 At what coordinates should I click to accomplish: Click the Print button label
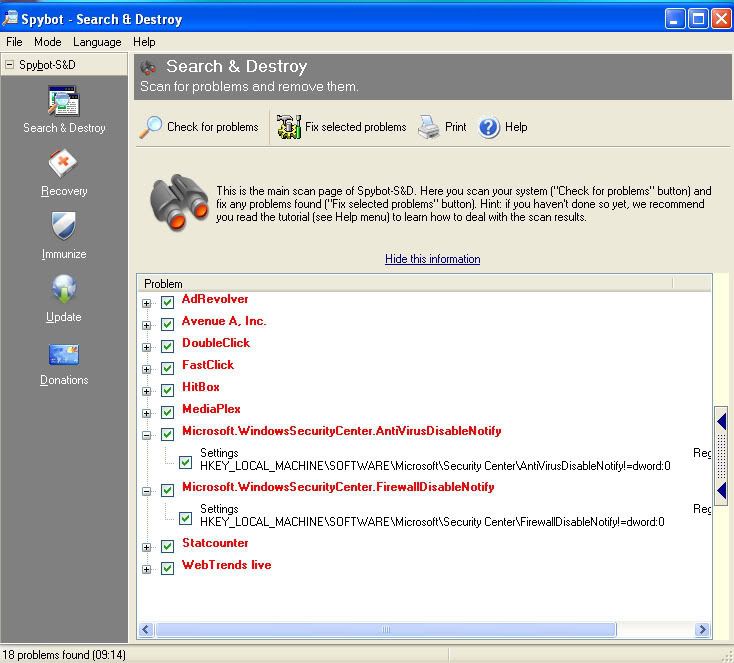point(455,127)
